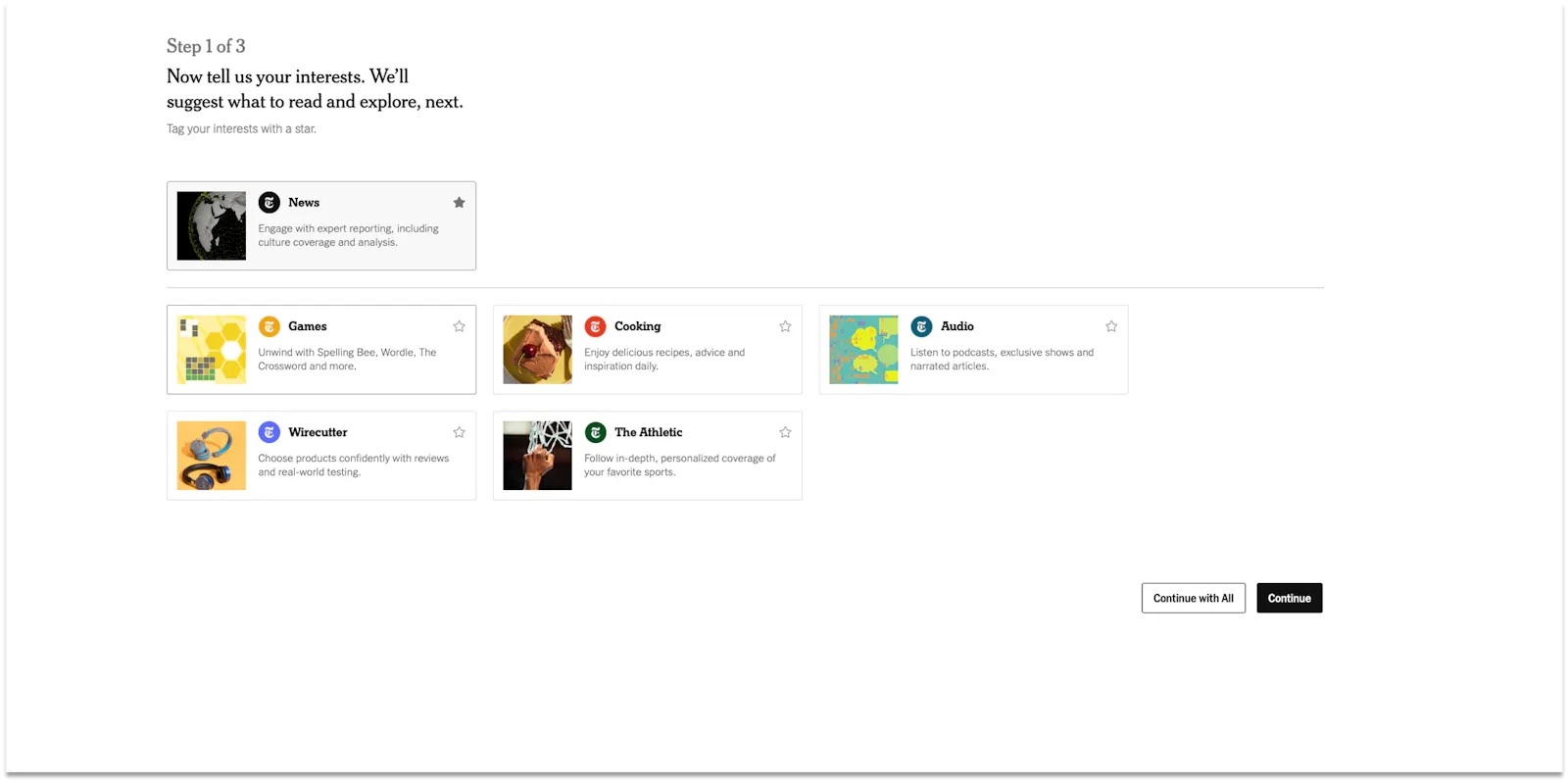Viewport: 1568px width, 782px height.
Task: Mark Wirecutter as an interest star
Action: coord(459,432)
